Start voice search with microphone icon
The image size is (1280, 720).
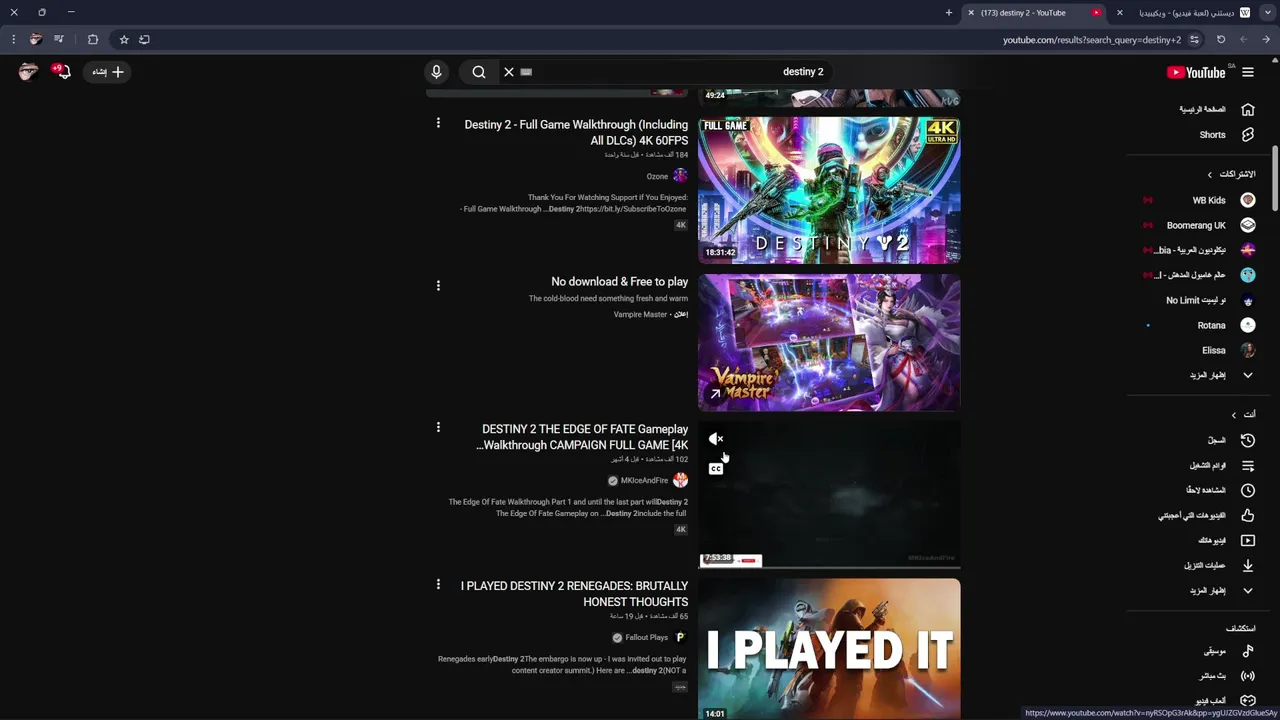(436, 72)
